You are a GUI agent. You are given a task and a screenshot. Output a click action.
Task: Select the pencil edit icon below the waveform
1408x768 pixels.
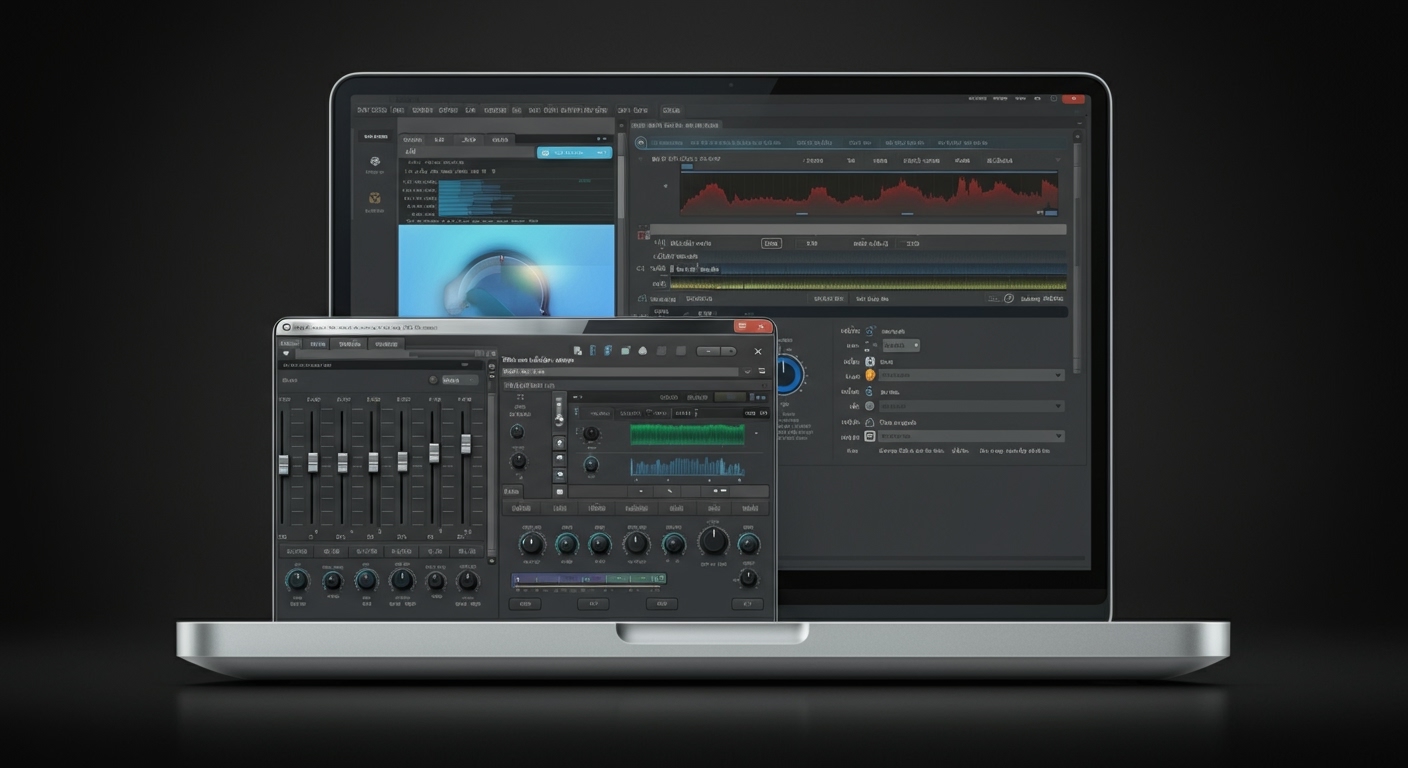[669, 490]
